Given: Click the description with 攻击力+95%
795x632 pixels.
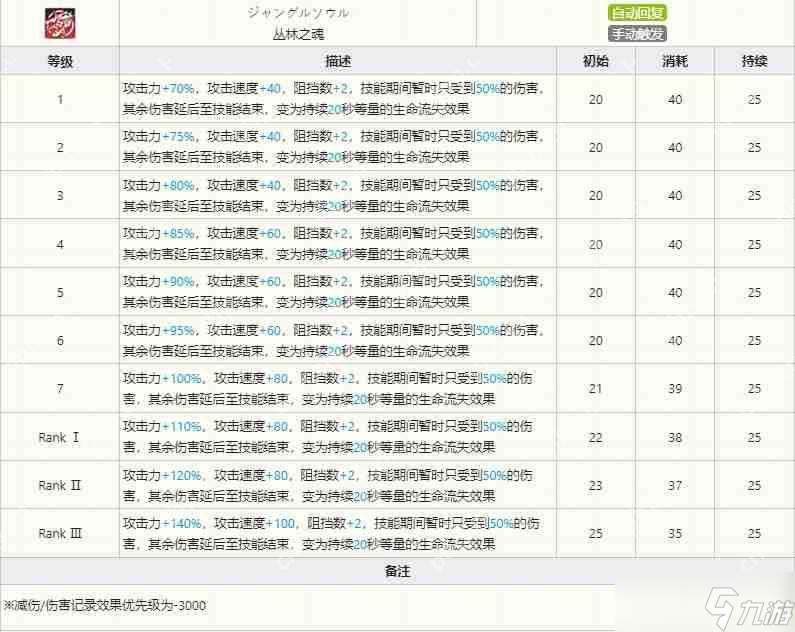Looking at the screenshot, I should (x=334, y=341).
